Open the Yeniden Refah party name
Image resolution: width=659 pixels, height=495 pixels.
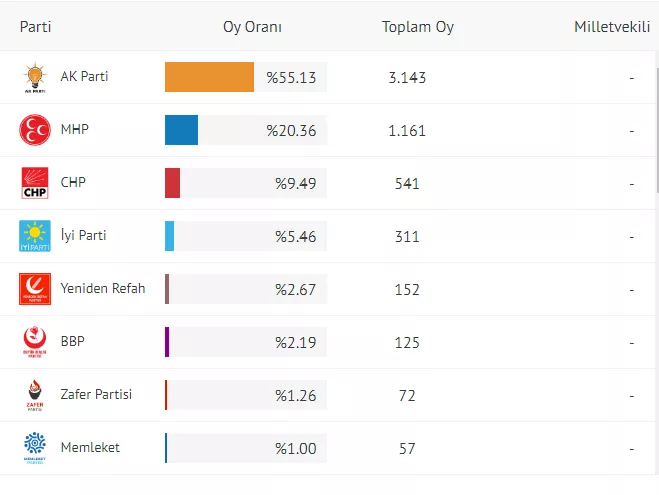(103, 289)
